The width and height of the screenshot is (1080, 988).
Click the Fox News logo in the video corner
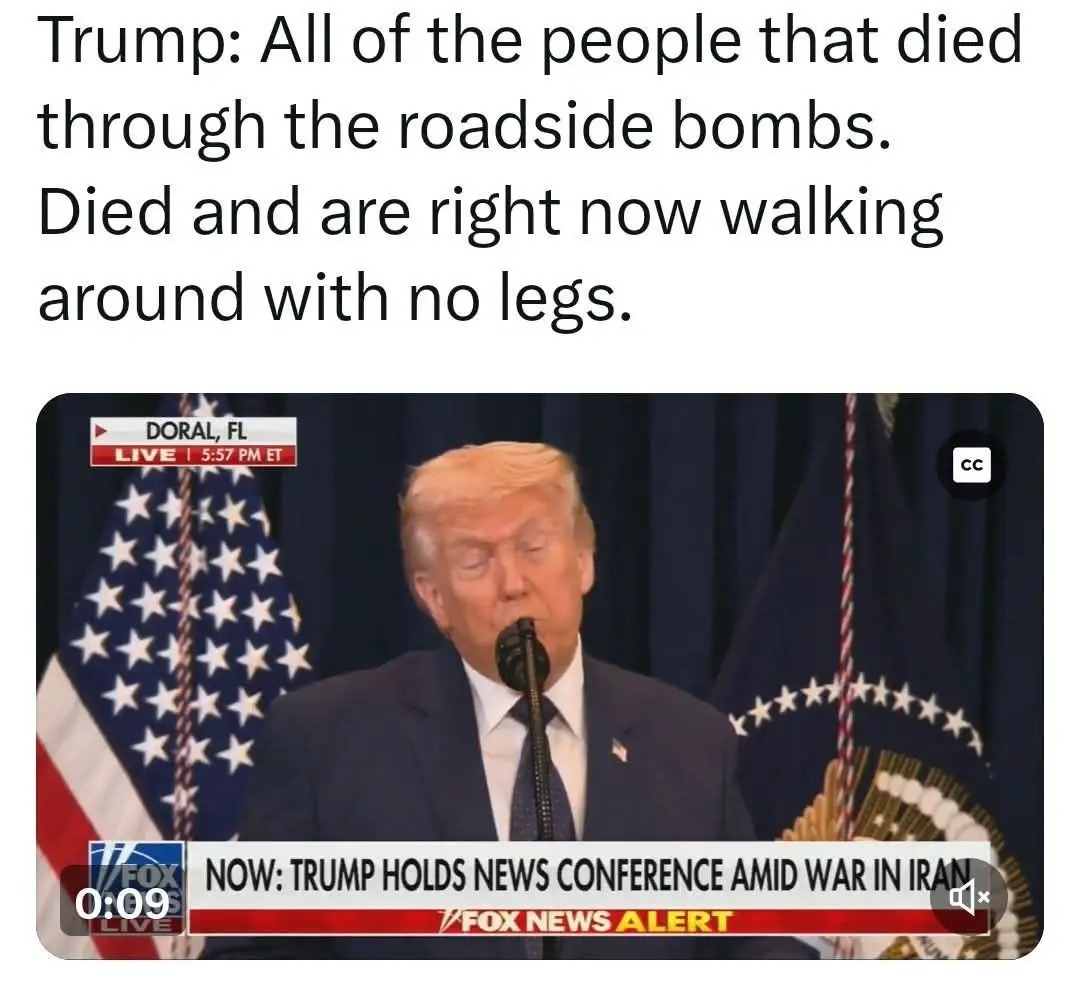pyautogui.click(x=138, y=887)
